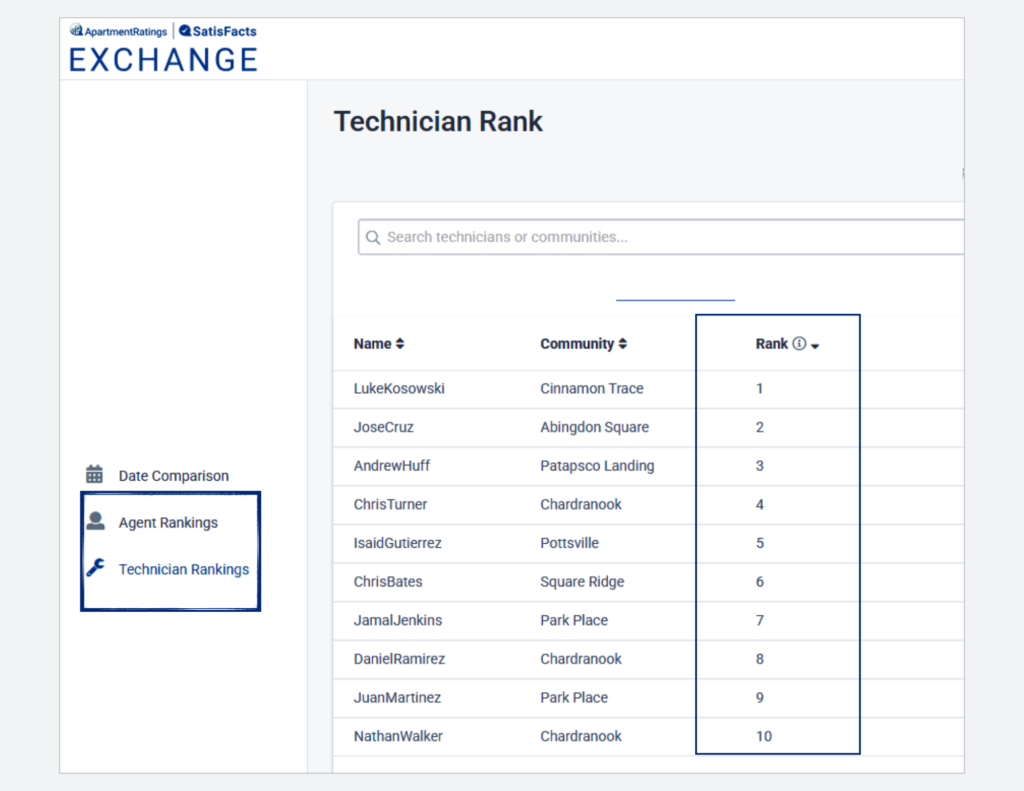The height and width of the screenshot is (791, 1024).
Task: Click the person icon beside Agent Rankings
Action: pyautogui.click(x=95, y=521)
